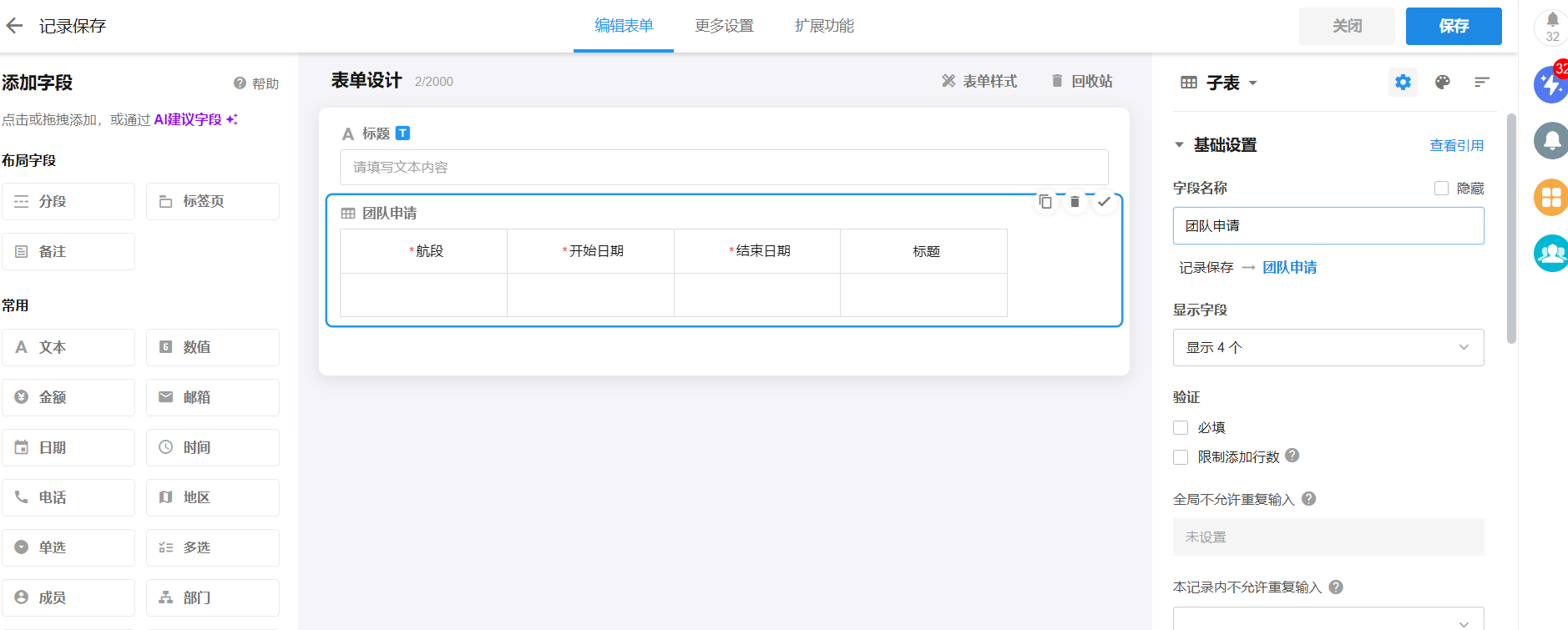Click help icon beside 本记录内不允许重复输入
This screenshot has width=1568, height=630.
[x=1336, y=587]
